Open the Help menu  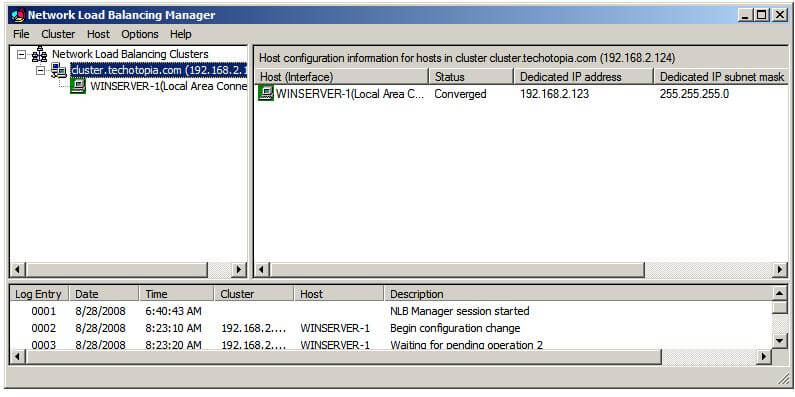(180, 34)
